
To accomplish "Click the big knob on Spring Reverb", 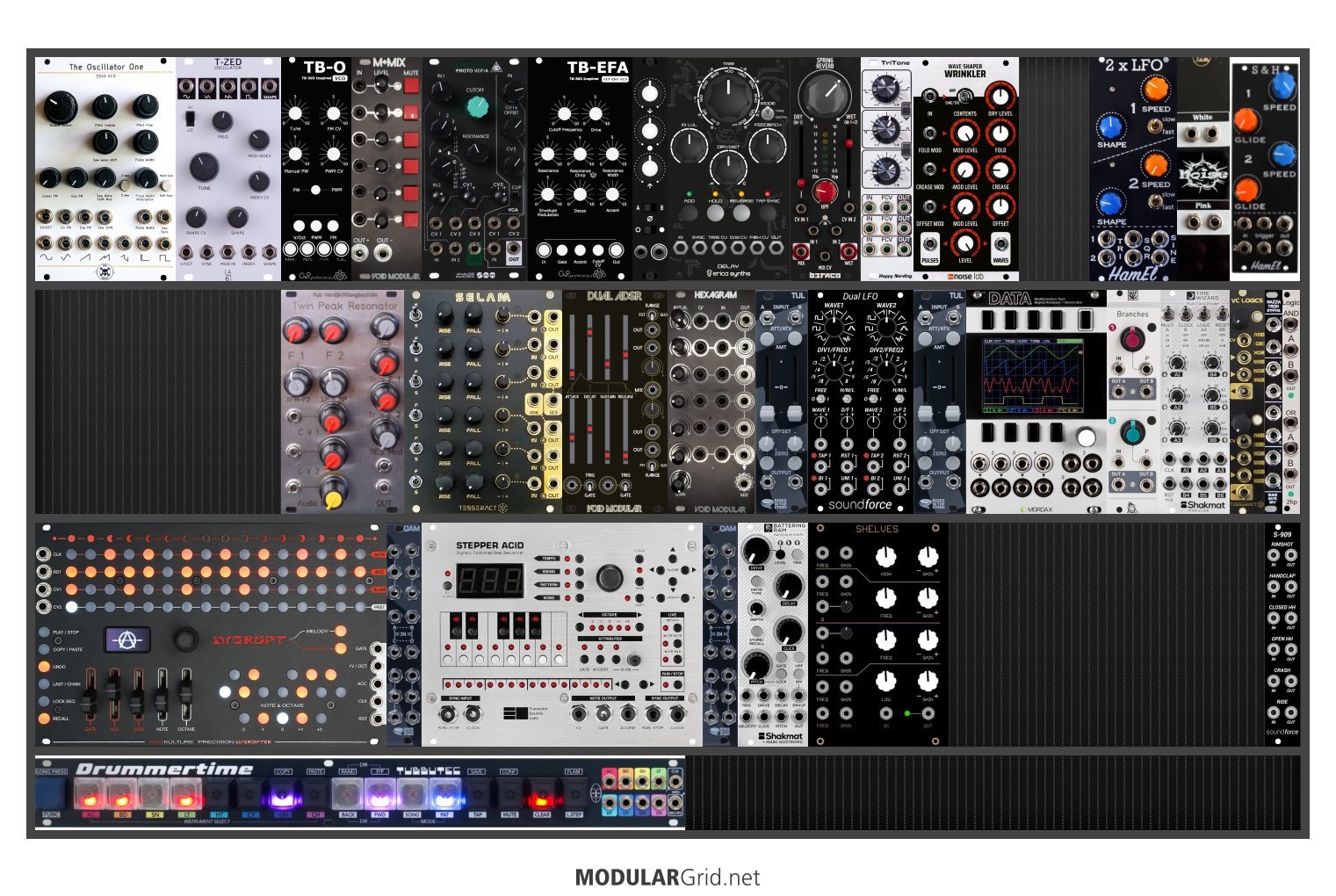I will tap(825, 94).
